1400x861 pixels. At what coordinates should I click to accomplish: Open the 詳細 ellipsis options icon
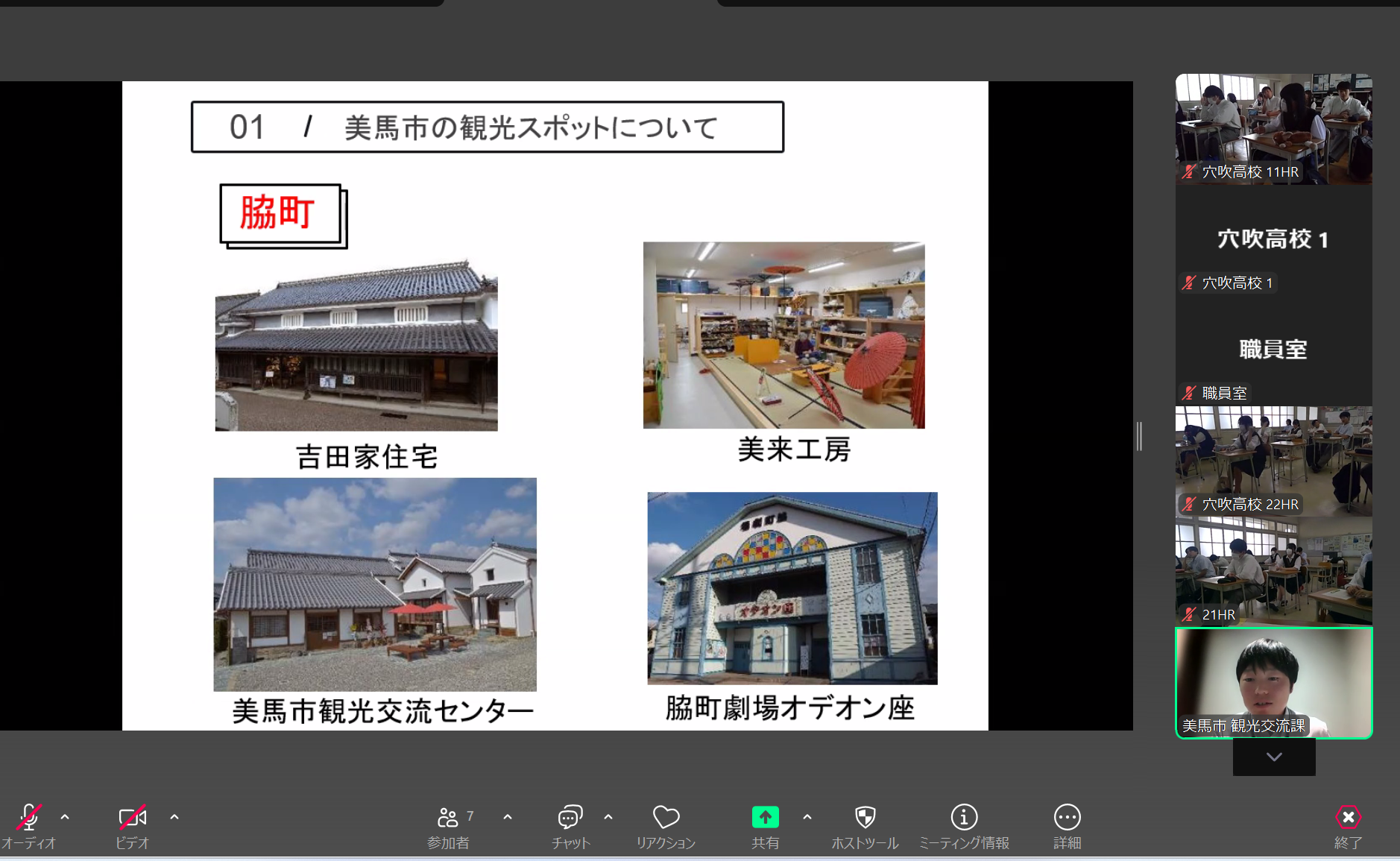coord(1068,818)
